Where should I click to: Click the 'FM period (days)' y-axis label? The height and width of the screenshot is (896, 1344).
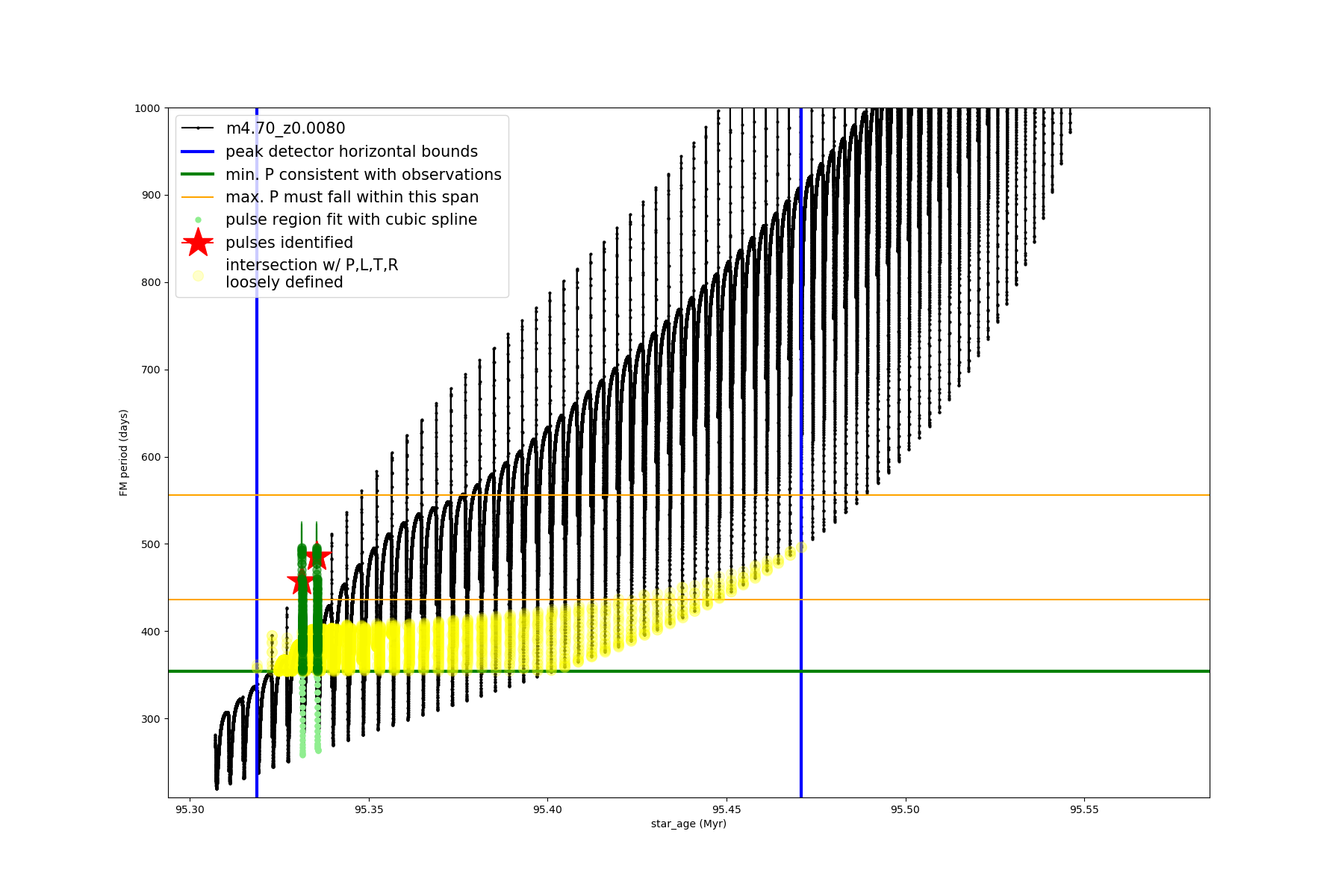[x=124, y=452]
